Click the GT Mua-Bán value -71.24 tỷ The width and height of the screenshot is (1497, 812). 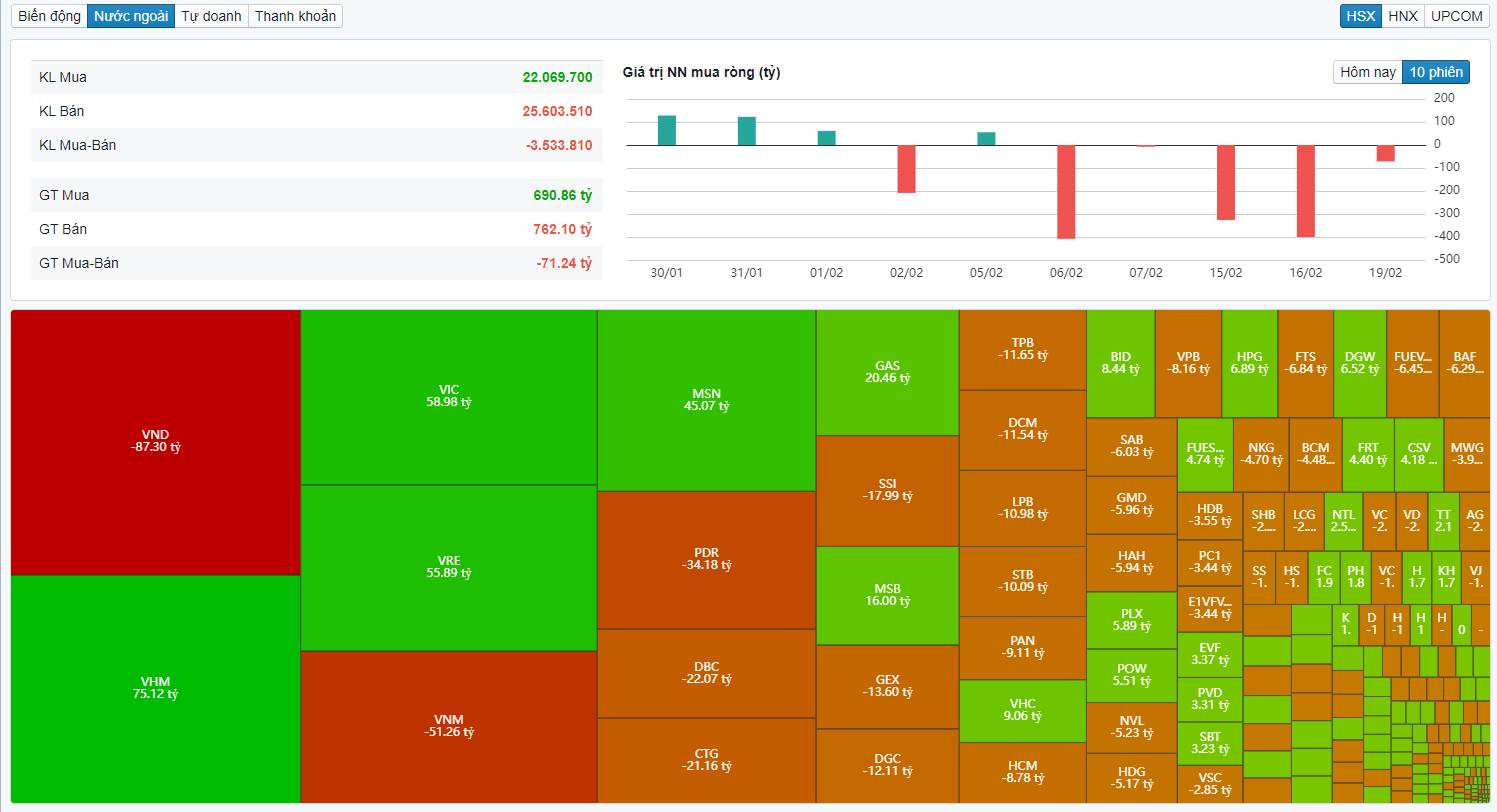click(x=564, y=263)
